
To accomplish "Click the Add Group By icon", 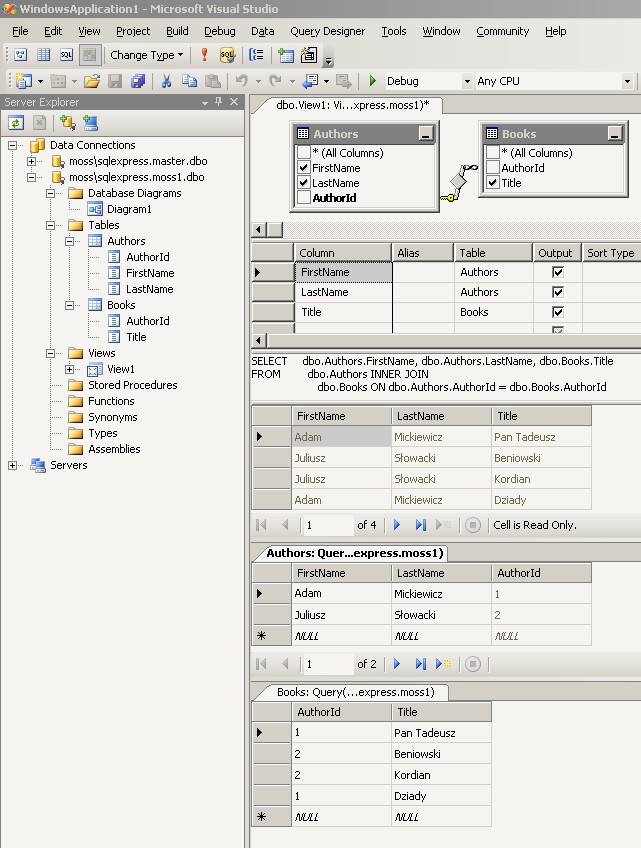I will [256, 55].
